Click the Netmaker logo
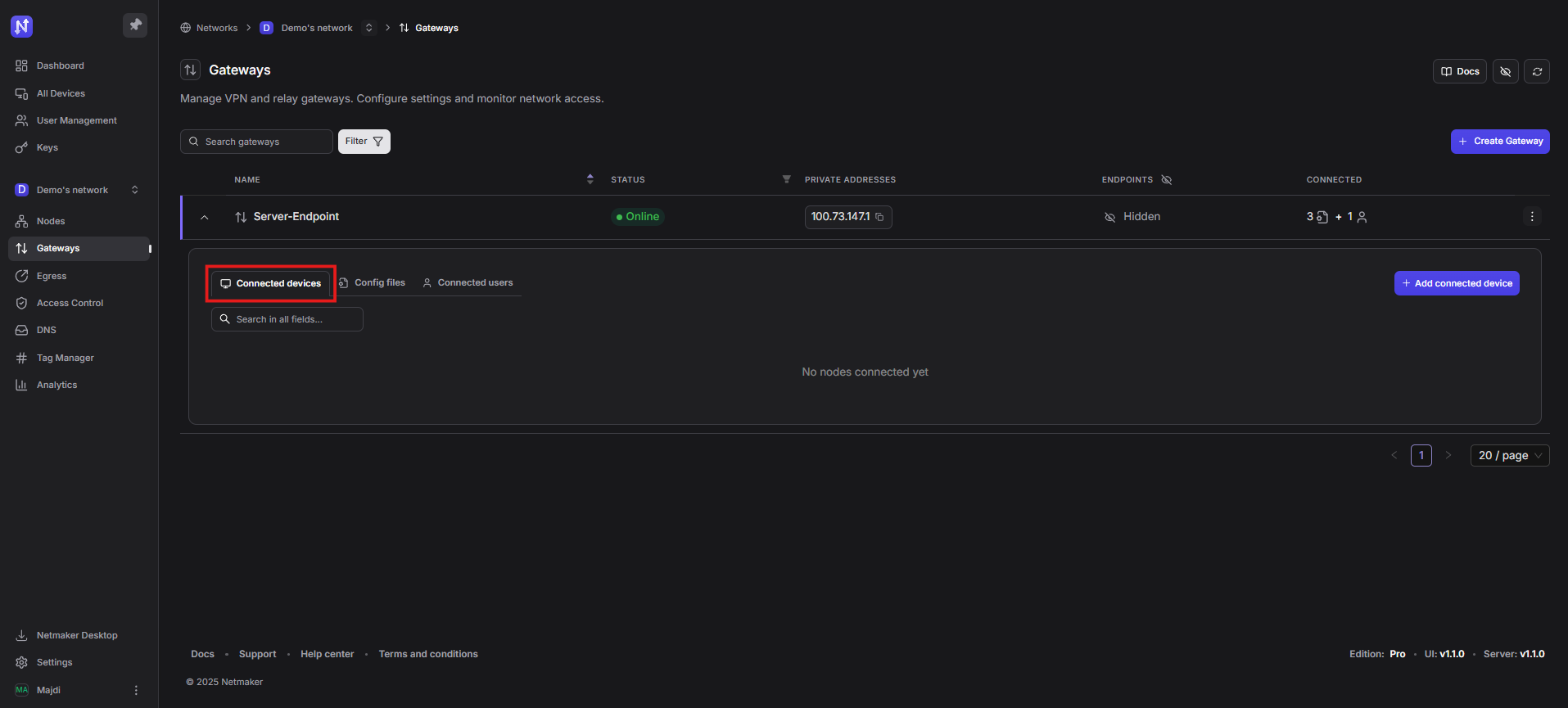This screenshot has height=708, width=1568. click(x=22, y=26)
